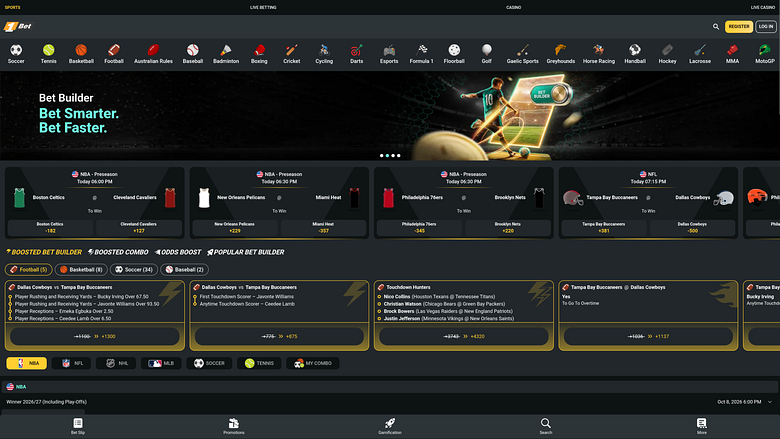
Task: Filter boosts by Football (5)
Action: (28, 269)
